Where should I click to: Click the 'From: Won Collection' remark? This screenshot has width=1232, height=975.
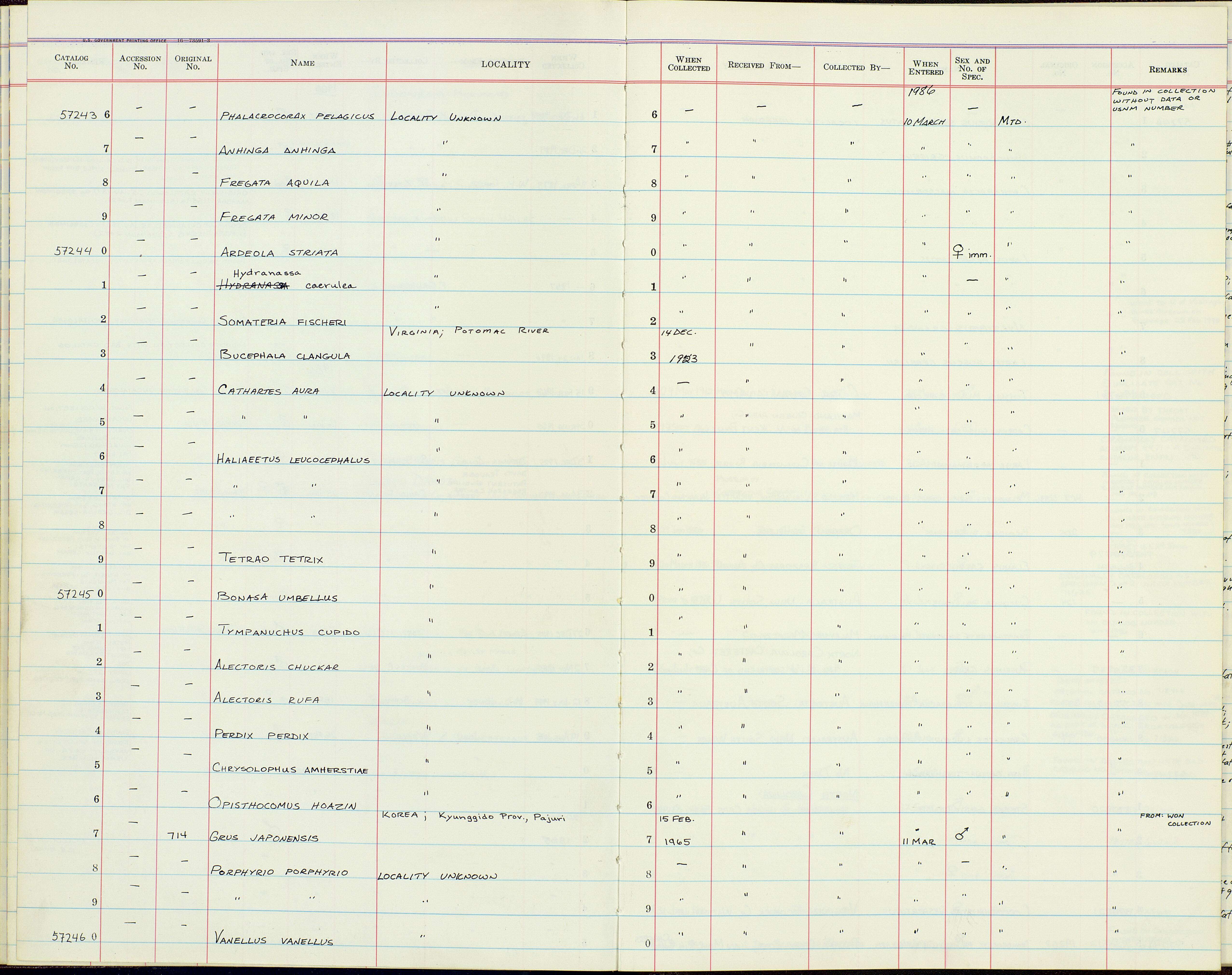[x=1176, y=819]
